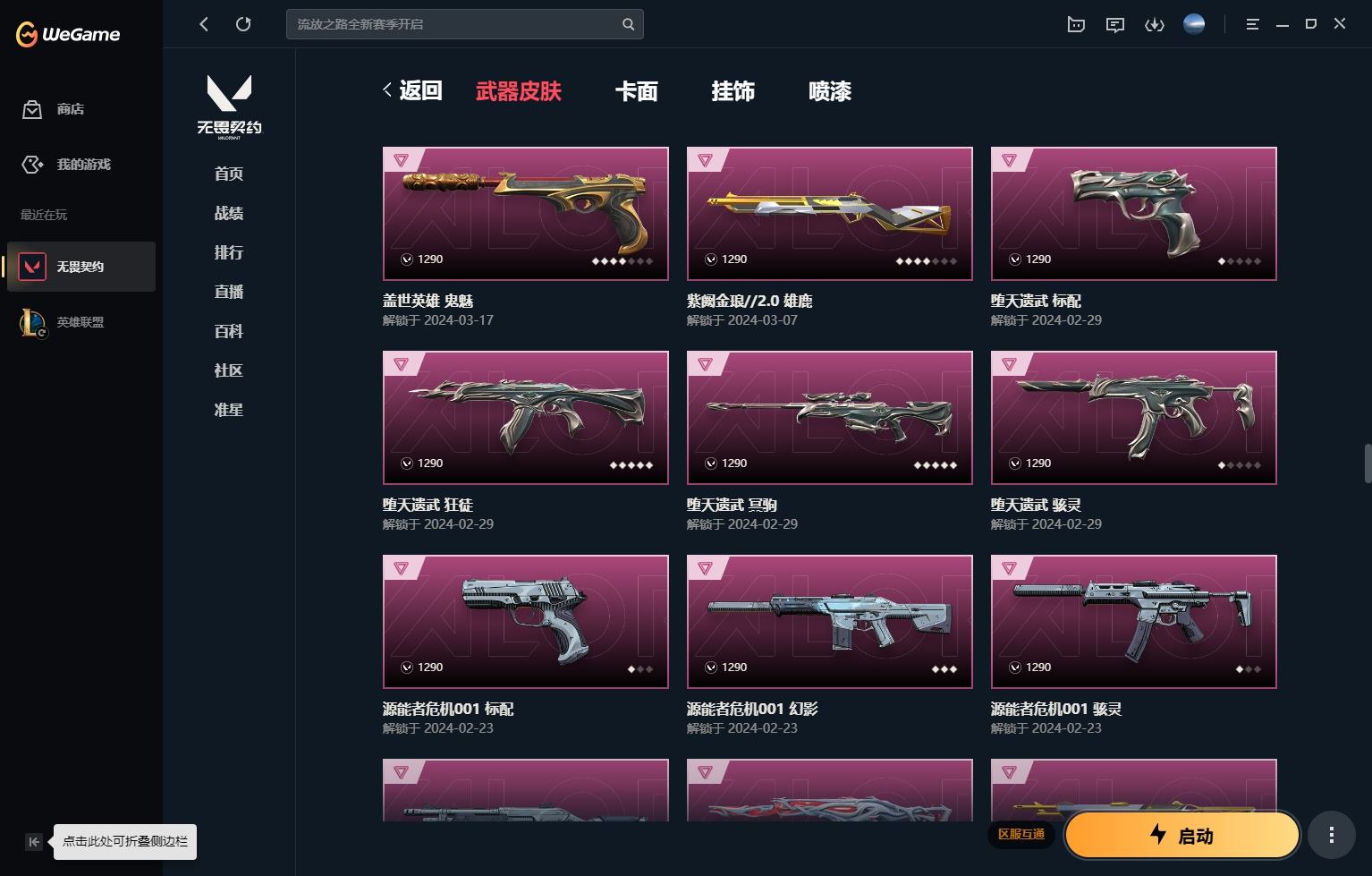Click the search magnifier icon
This screenshot has width=1372, height=876.
(x=628, y=24)
